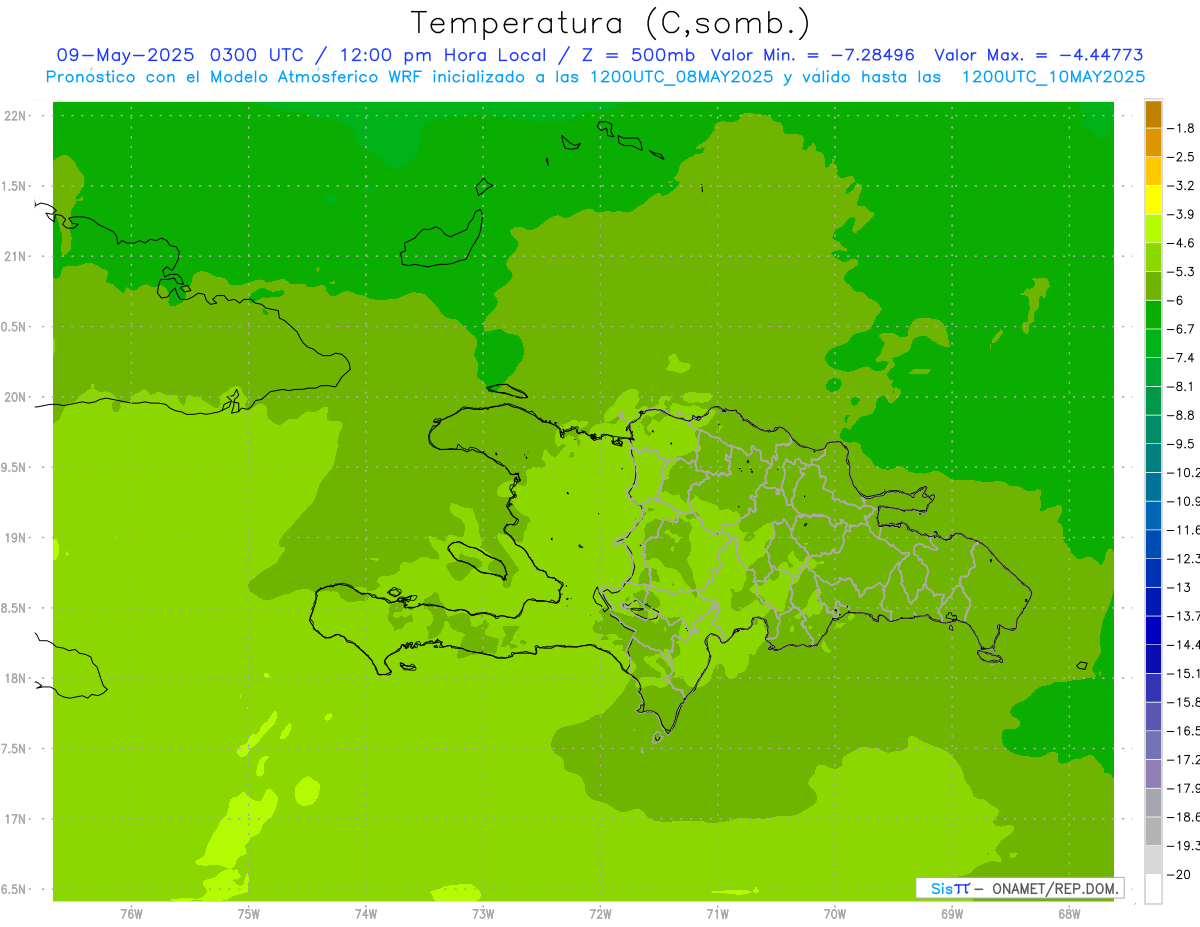Click the '69W' longitude axis label
The image size is (1200, 927).
pyautogui.click(x=951, y=914)
